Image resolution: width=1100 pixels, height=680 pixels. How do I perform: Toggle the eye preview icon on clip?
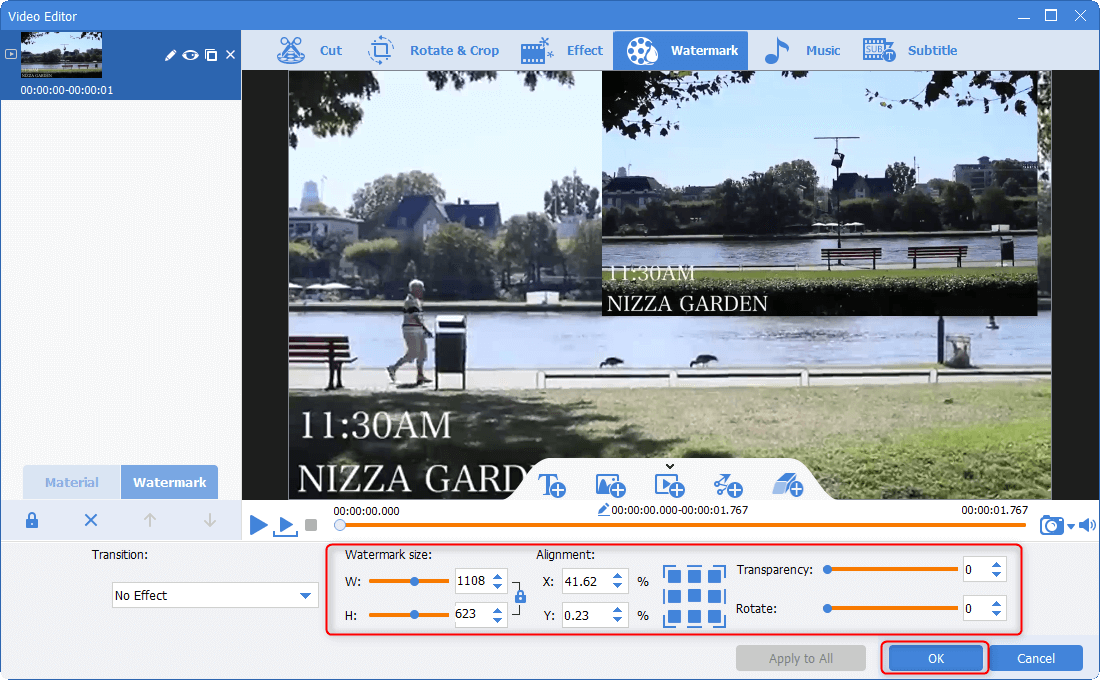point(190,55)
